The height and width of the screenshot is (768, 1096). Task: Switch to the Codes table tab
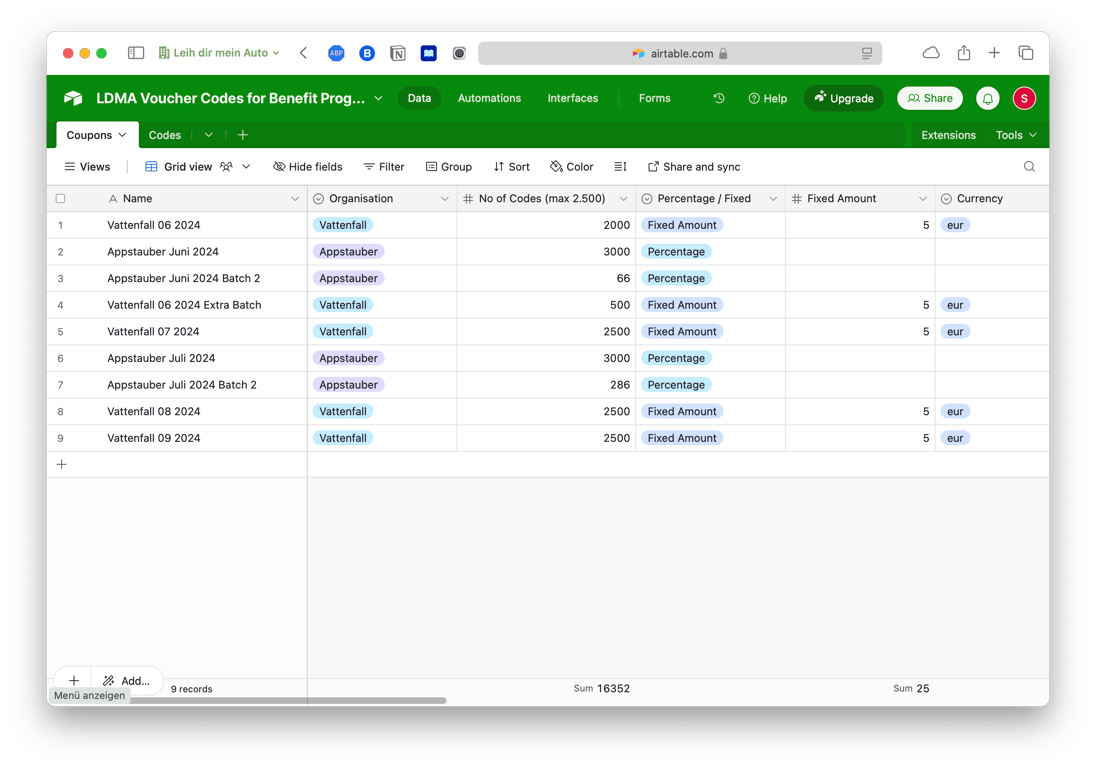(x=165, y=135)
